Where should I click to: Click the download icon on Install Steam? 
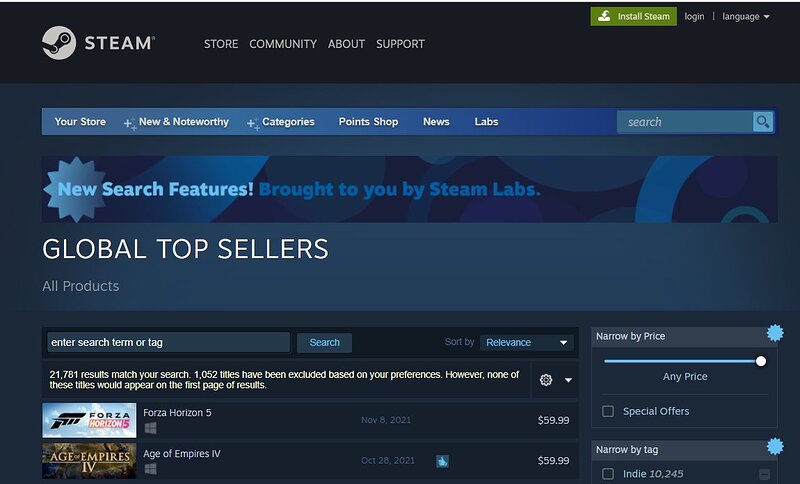pyautogui.click(x=604, y=16)
